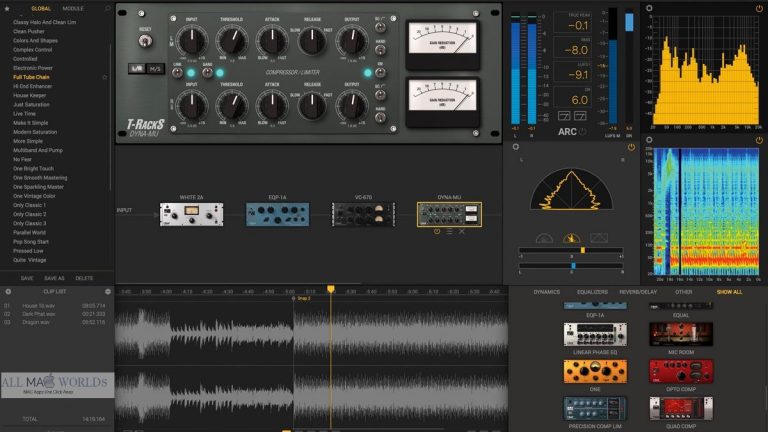Click the upper channel THRESHOLD knob
Image resolution: width=768 pixels, height=432 pixels.
point(232,41)
